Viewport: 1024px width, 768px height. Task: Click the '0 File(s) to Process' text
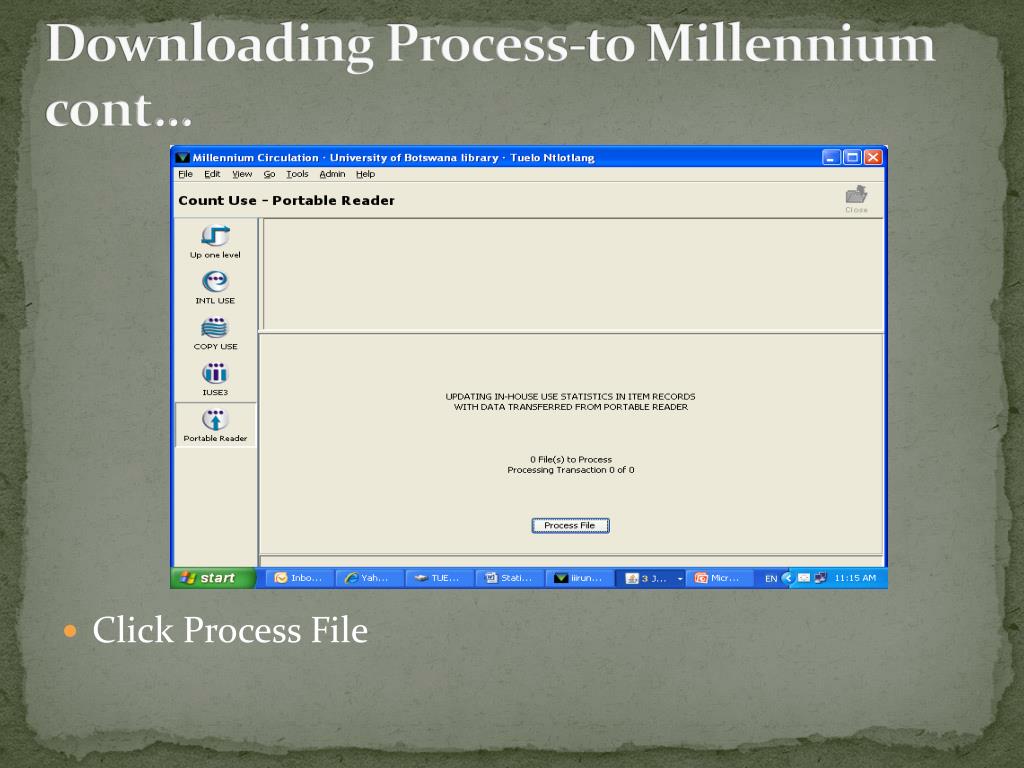571,460
